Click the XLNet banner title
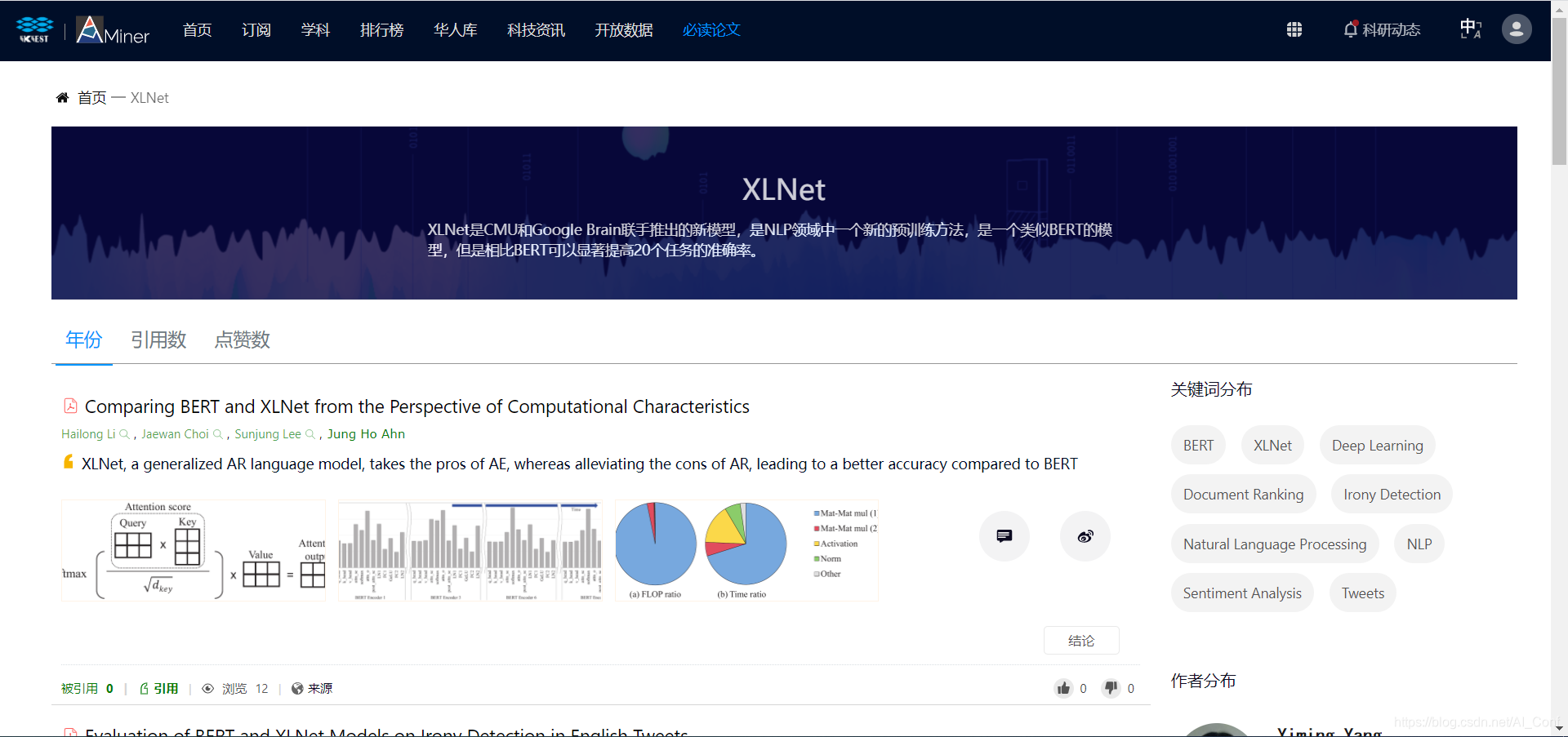The image size is (1568, 737). pos(784,190)
